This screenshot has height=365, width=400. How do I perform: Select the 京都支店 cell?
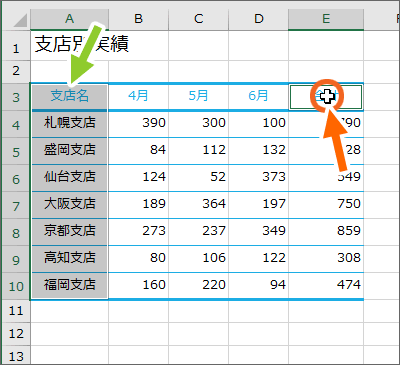(69, 232)
